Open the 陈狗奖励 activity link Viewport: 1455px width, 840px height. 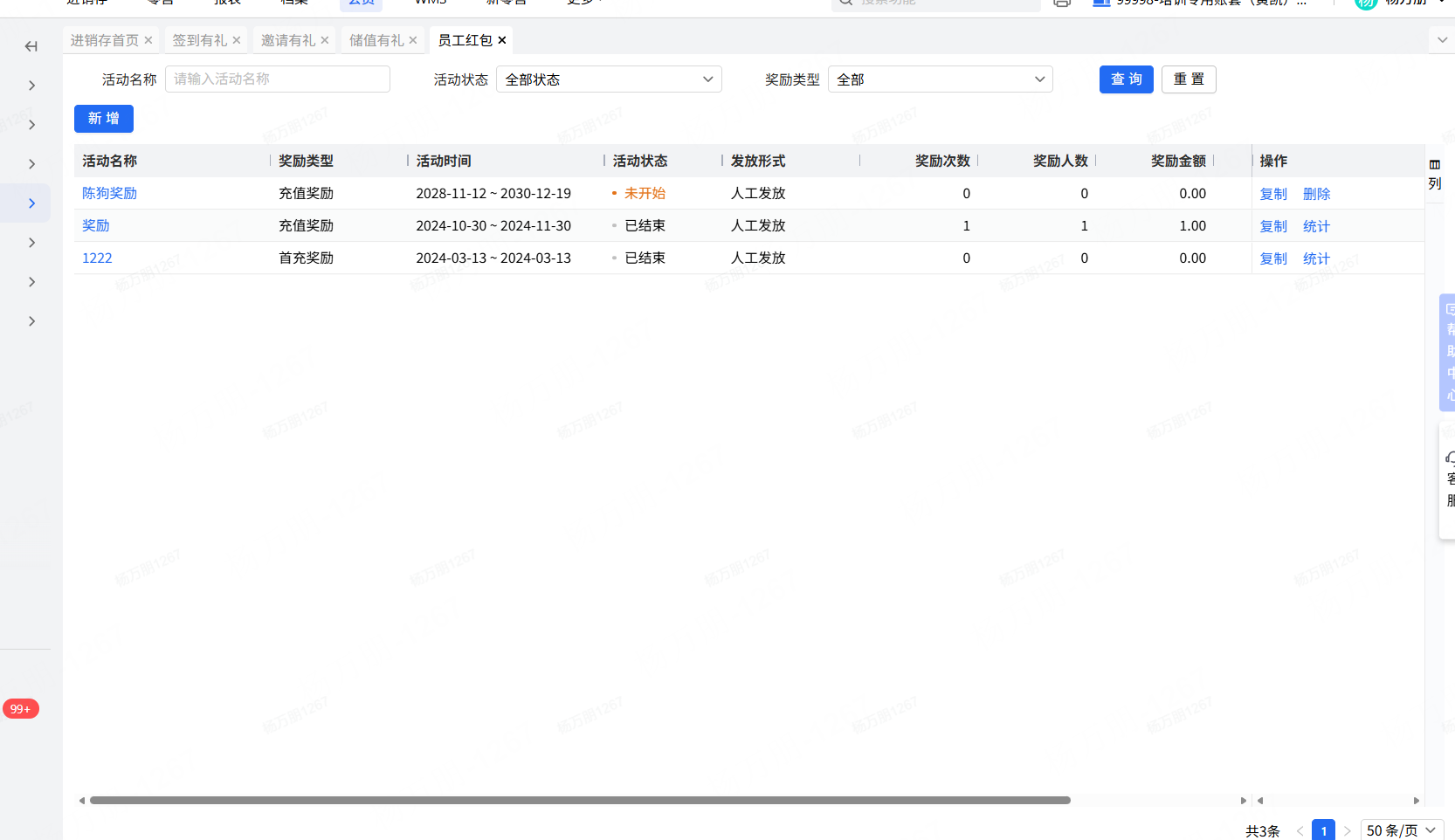pyautogui.click(x=110, y=194)
